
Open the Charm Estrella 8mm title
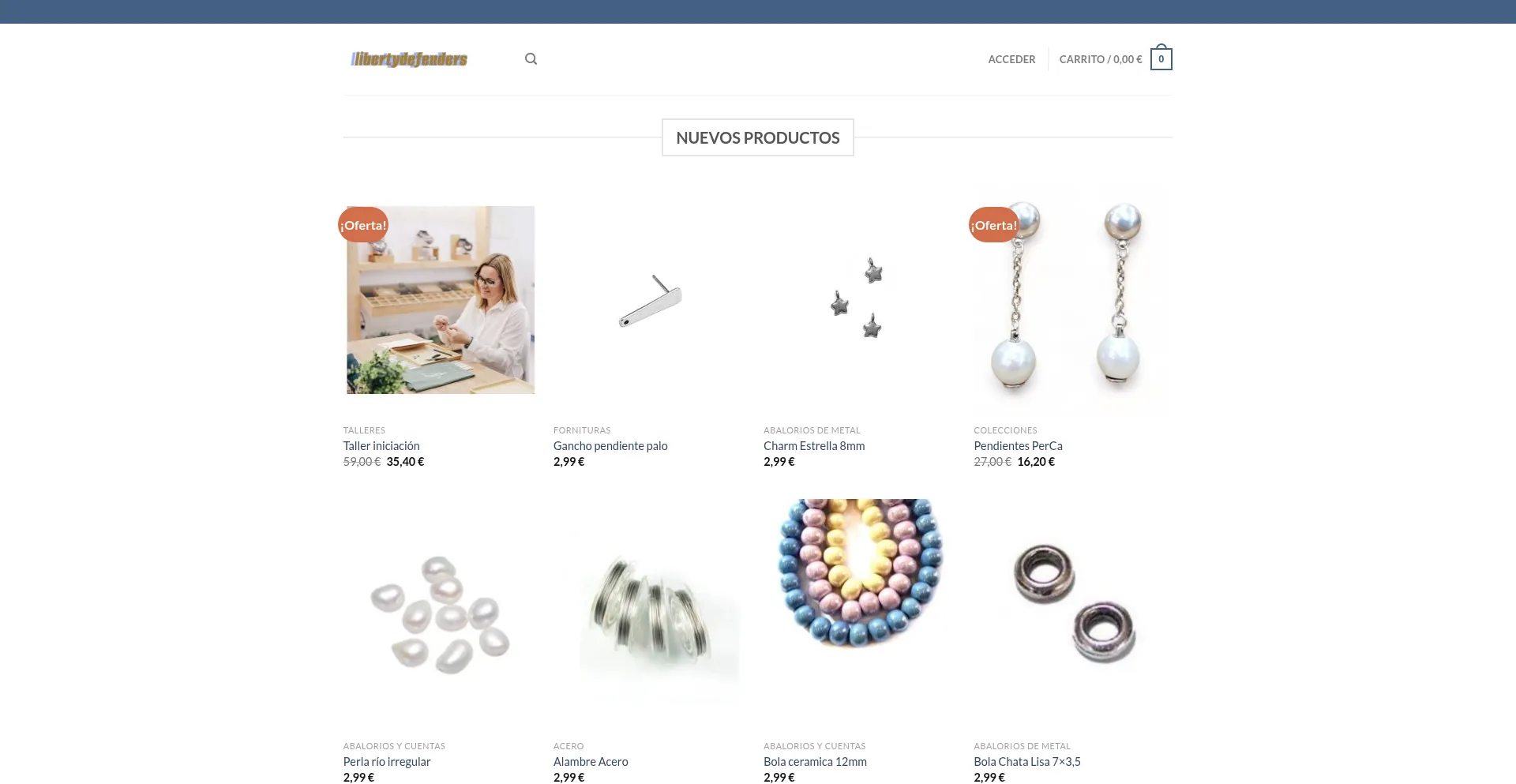coord(814,446)
